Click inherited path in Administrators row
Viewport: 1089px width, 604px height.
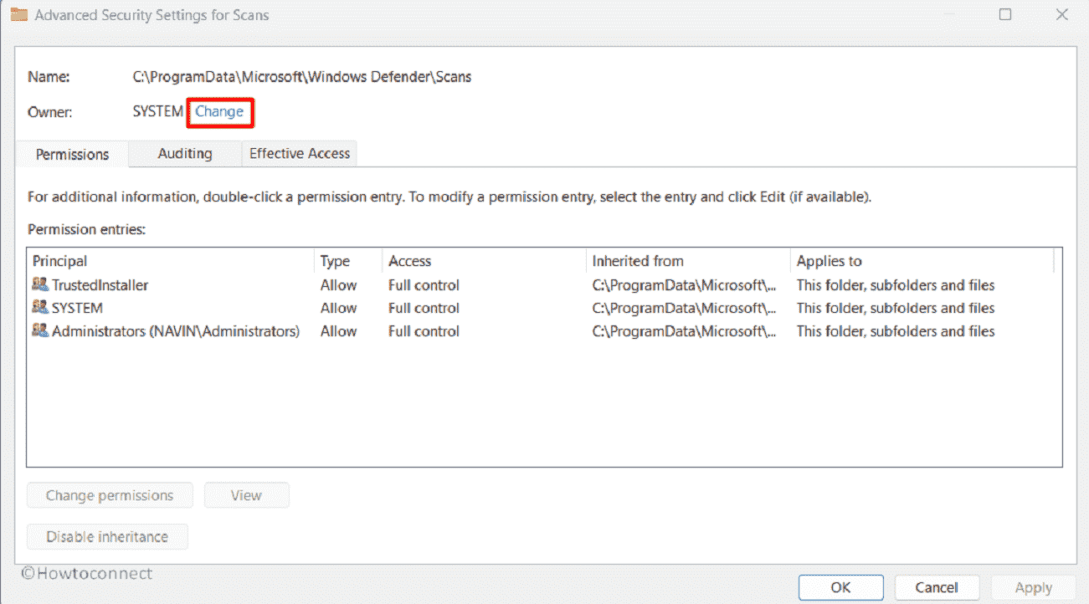tap(684, 332)
